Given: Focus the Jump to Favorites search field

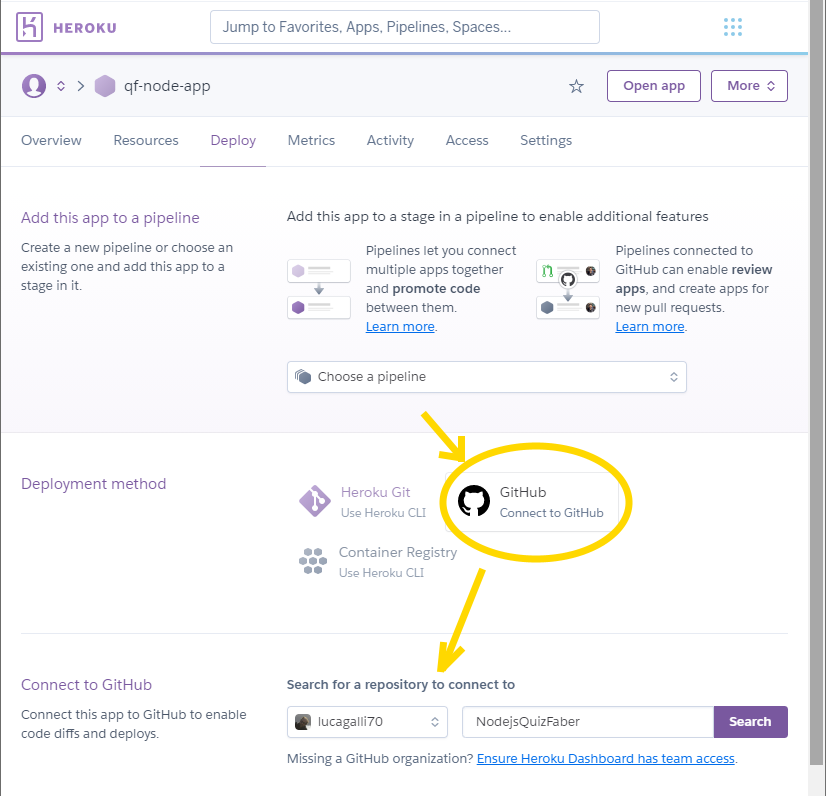Looking at the screenshot, I should pos(404,27).
